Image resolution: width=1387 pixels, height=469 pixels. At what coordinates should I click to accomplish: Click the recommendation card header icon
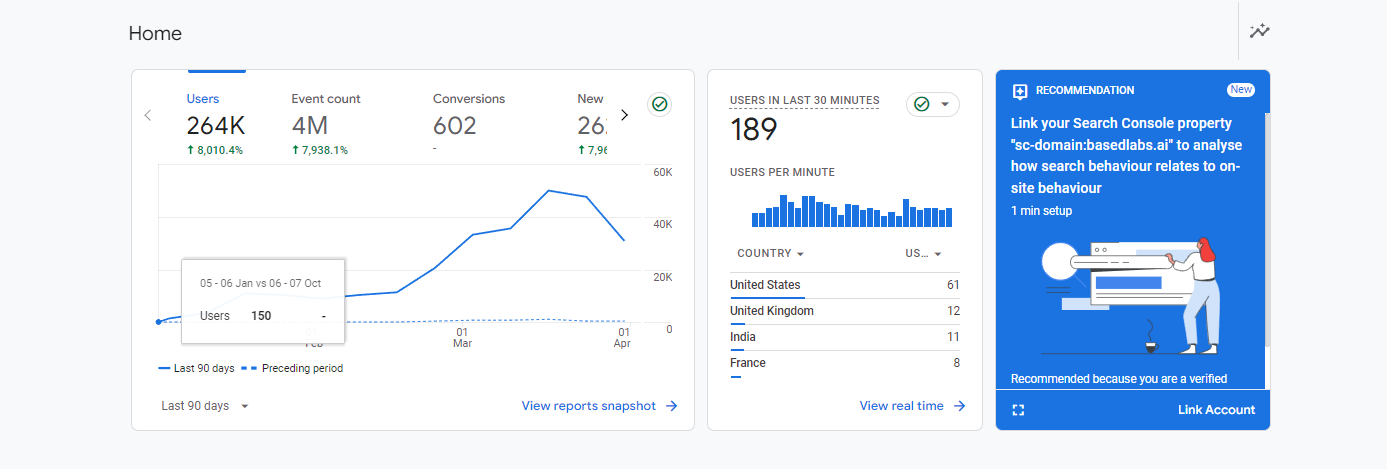pyautogui.click(x=1020, y=91)
